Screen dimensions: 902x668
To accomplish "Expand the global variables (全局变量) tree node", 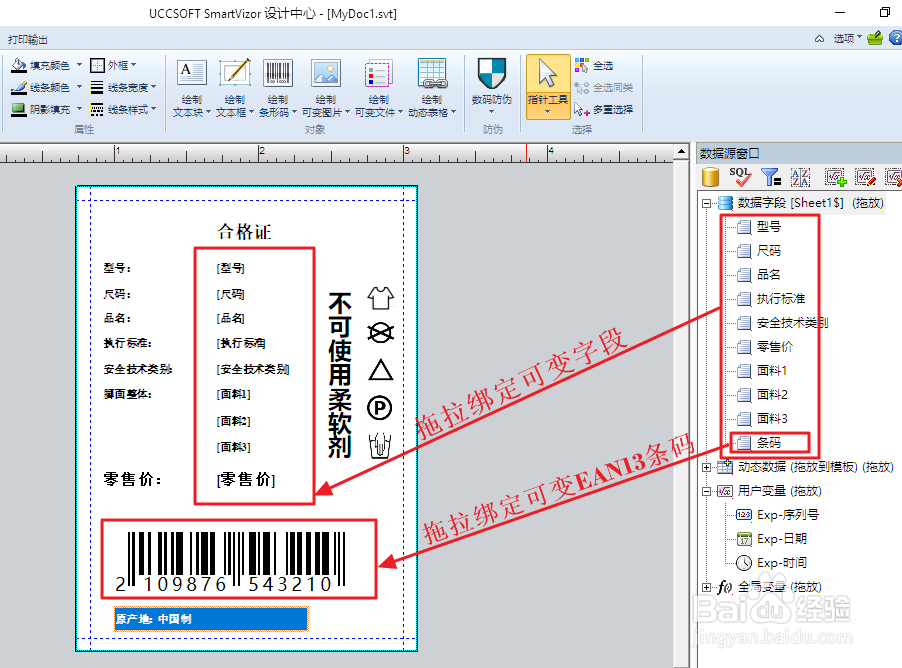I will point(706,587).
